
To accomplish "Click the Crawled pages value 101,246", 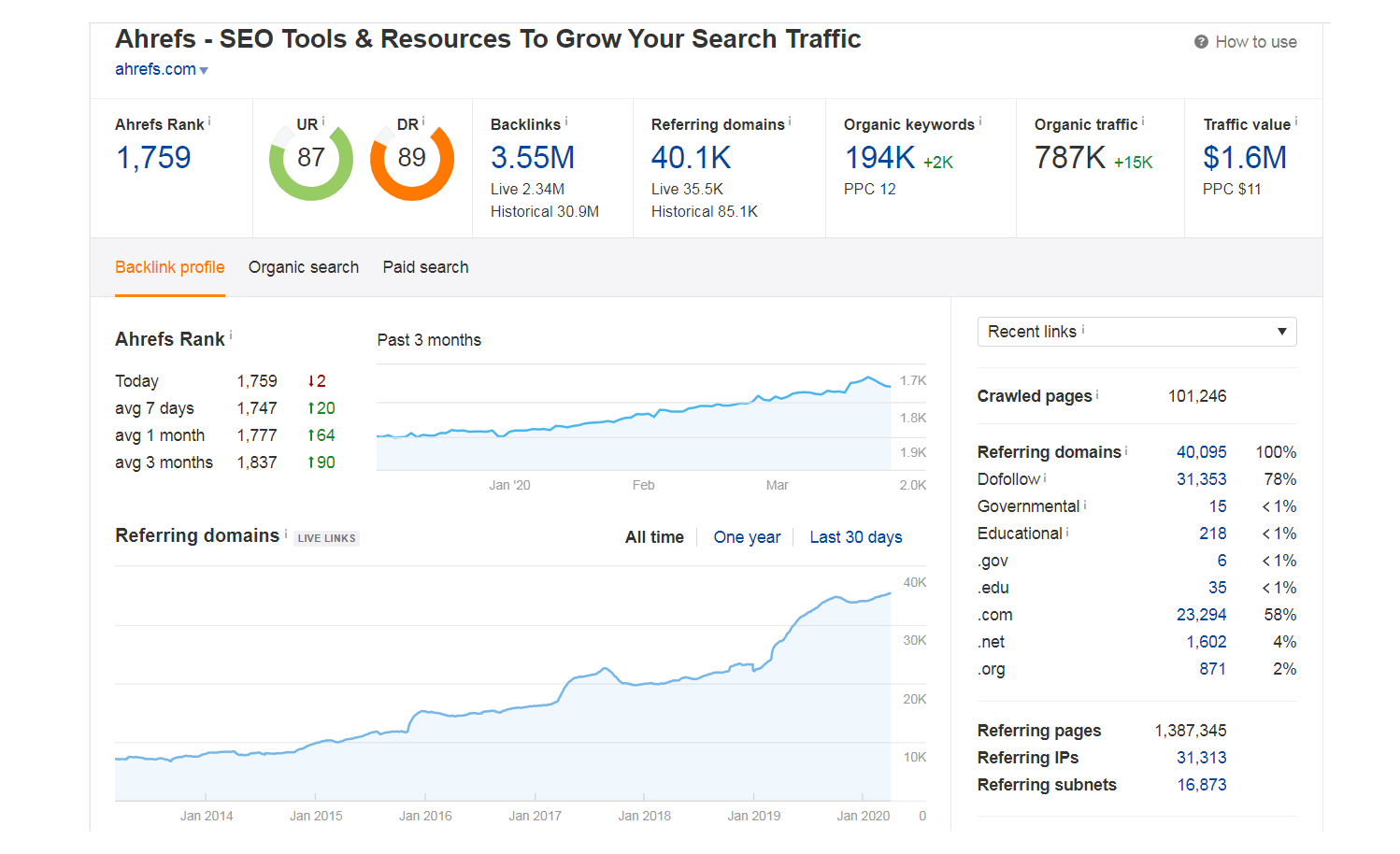I will (x=1197, y=396).
